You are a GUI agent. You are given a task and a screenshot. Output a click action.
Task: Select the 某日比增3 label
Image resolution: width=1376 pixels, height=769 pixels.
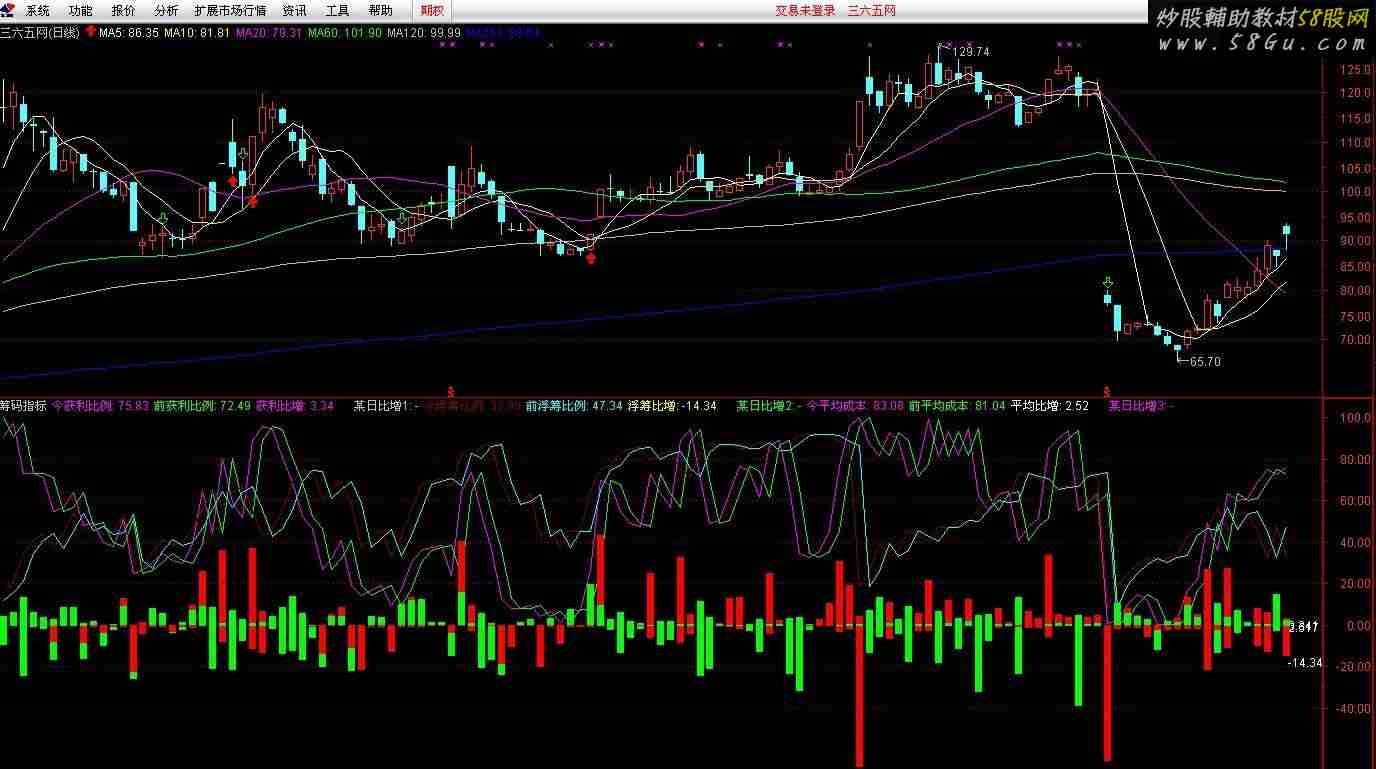click(1140, 406)
